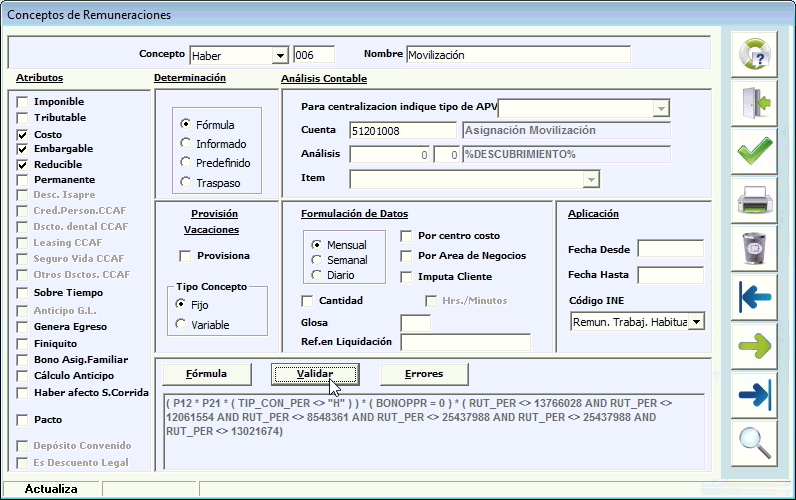The image size is (796, 500).
Task: Jump to last record with blue arrow icon
Action: (x=755, y=392)
